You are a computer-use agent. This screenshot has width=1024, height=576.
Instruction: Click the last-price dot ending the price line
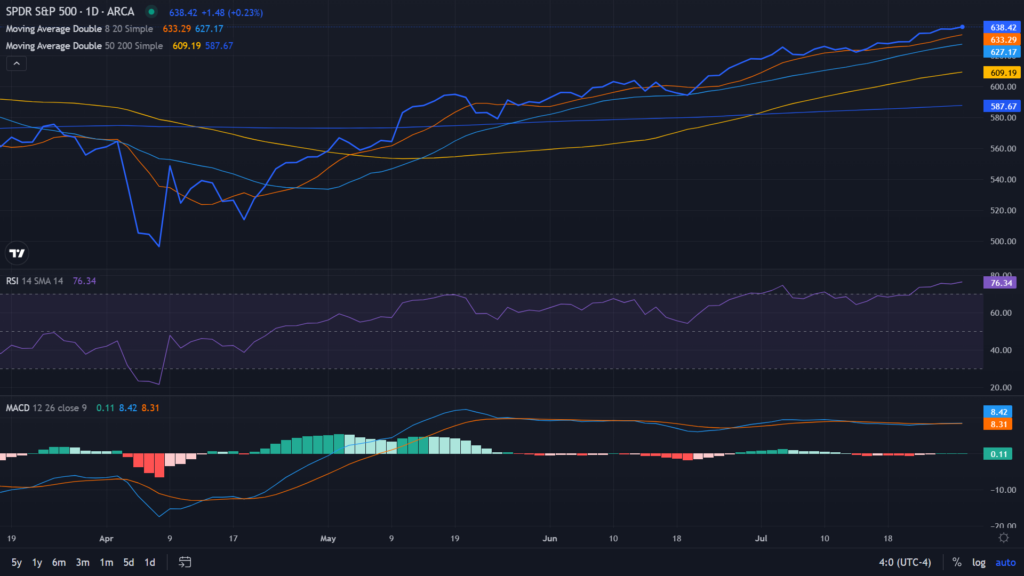(962, 27)
